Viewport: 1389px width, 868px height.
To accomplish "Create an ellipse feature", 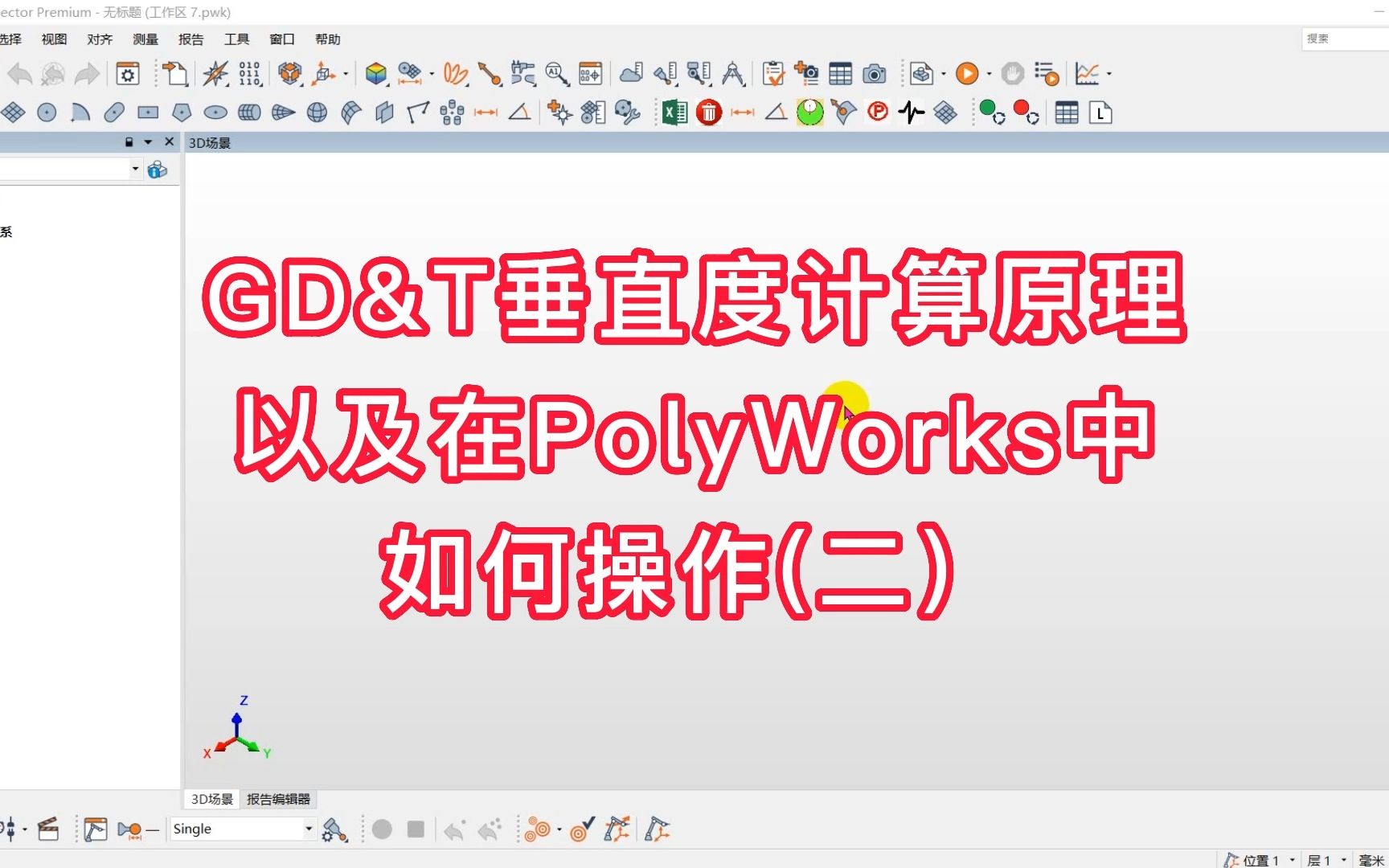I will pos(215,113).
